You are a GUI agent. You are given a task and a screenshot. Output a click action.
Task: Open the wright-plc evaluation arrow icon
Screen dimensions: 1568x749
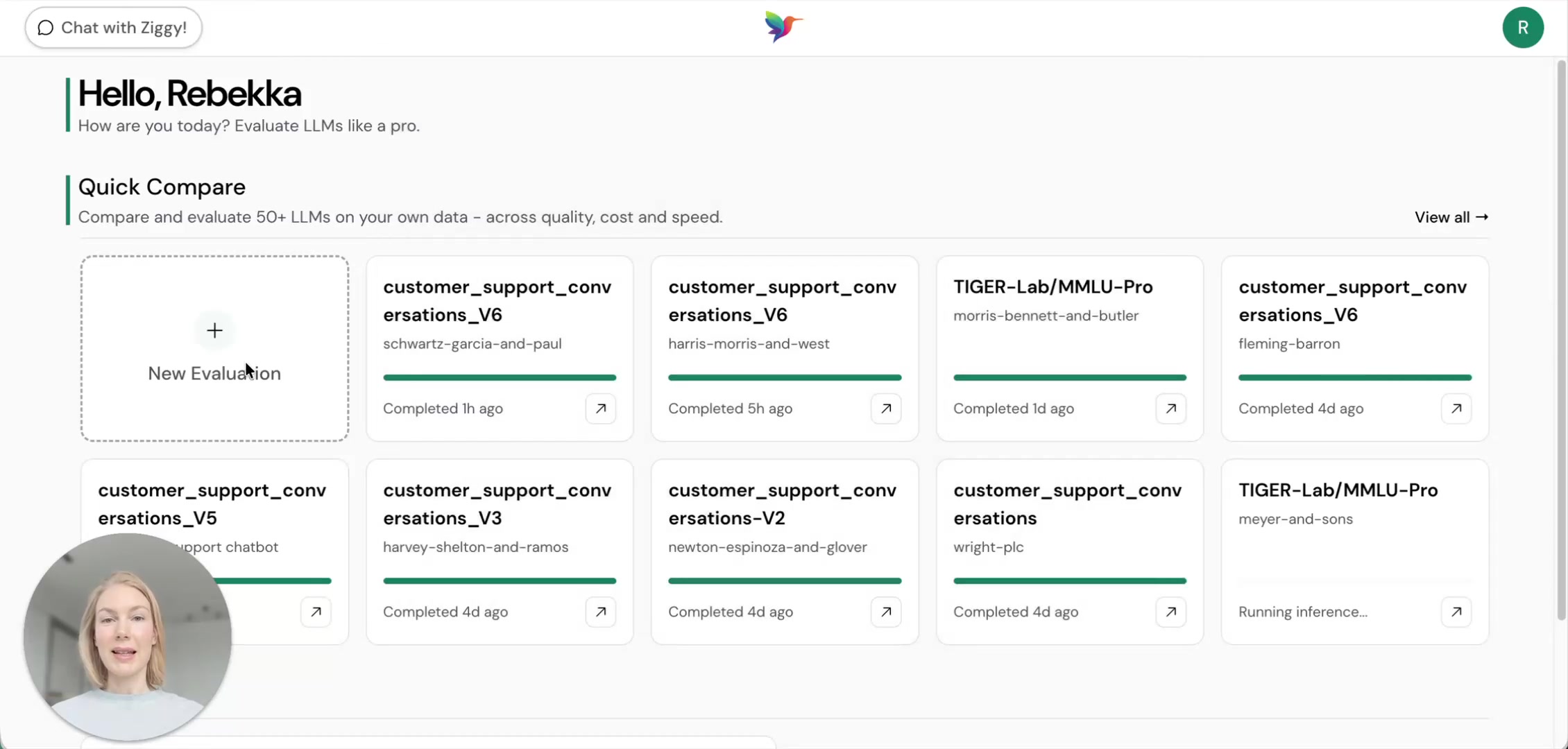click(1171, 612)
